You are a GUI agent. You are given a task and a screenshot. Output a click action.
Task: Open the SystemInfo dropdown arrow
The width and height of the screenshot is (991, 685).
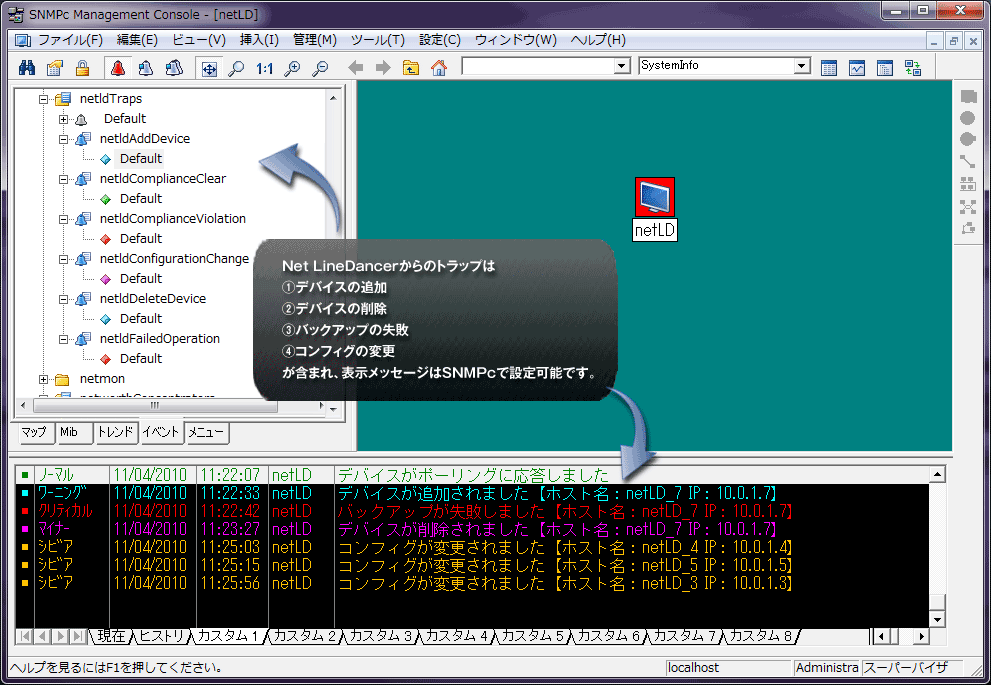[802, 66]
